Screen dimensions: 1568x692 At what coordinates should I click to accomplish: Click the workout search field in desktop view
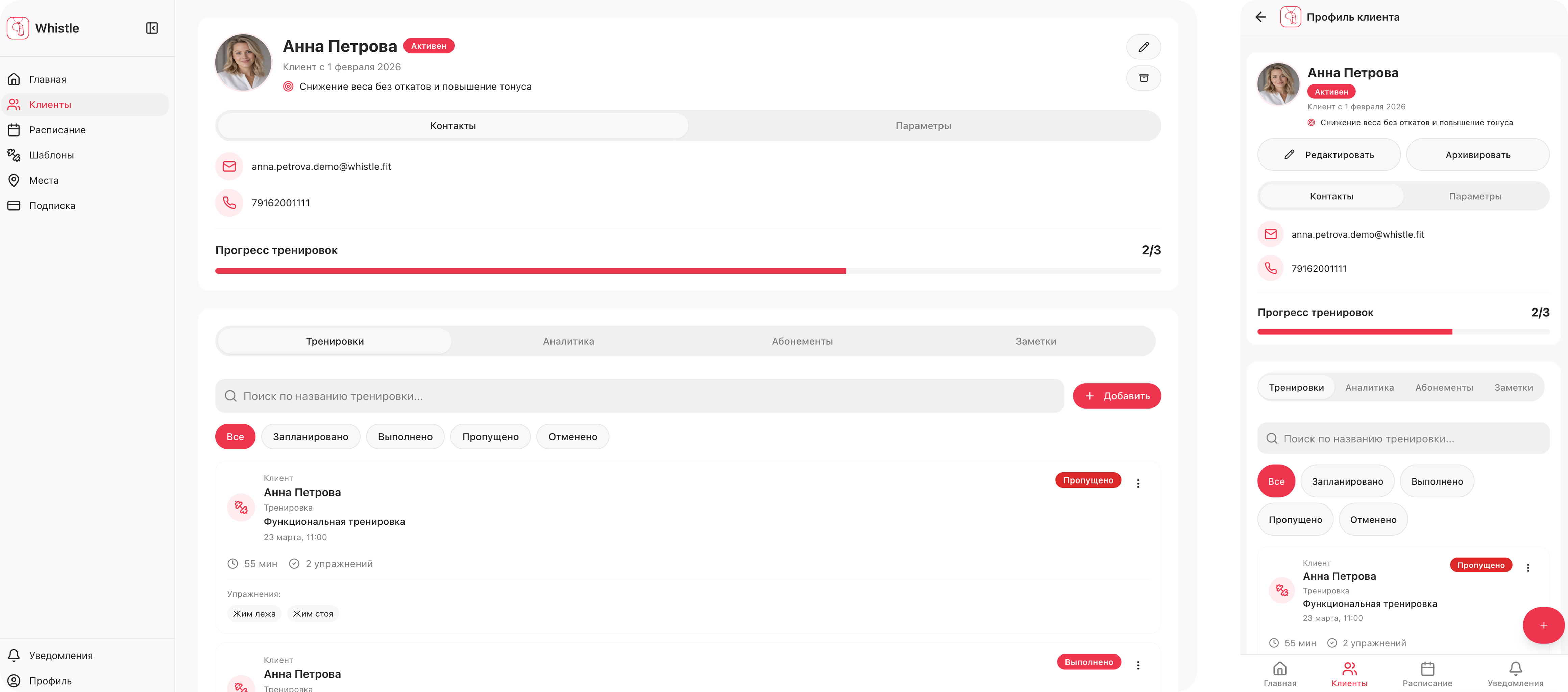(640, 396)
